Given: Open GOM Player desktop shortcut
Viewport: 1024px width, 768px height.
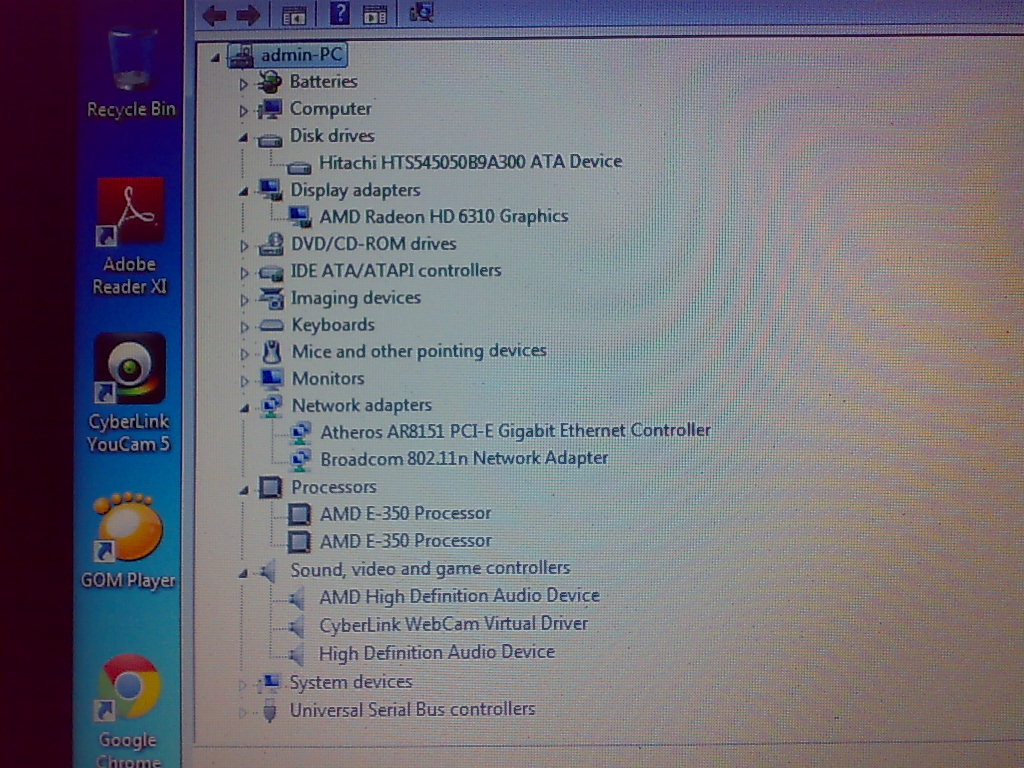Looking at the screenshot, I should coord(128,541).
